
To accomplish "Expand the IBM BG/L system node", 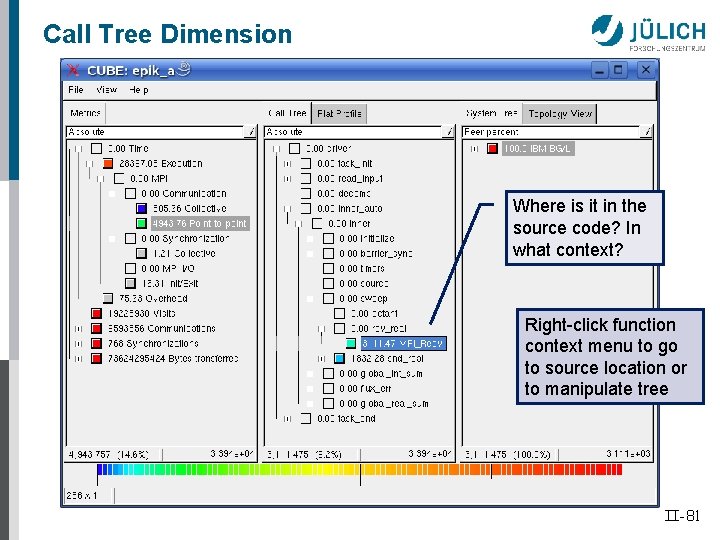I will click(x=474, y=148).
